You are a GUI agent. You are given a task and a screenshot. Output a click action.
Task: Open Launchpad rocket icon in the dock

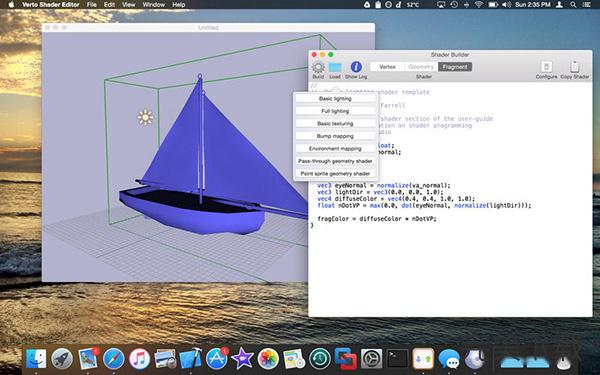[x=62, y=359]
